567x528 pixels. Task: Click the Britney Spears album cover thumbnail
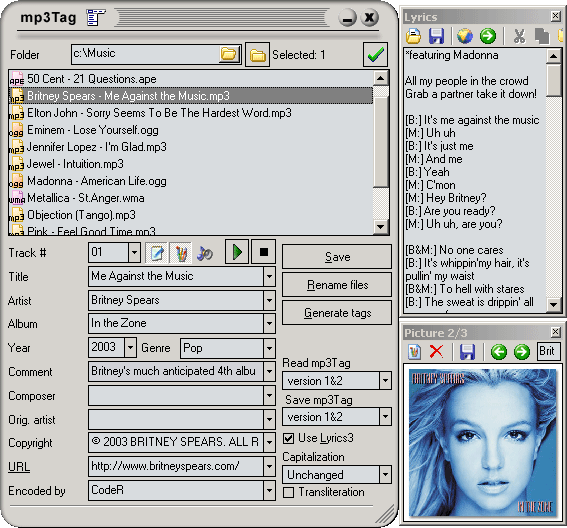click(x=482, y=442)
